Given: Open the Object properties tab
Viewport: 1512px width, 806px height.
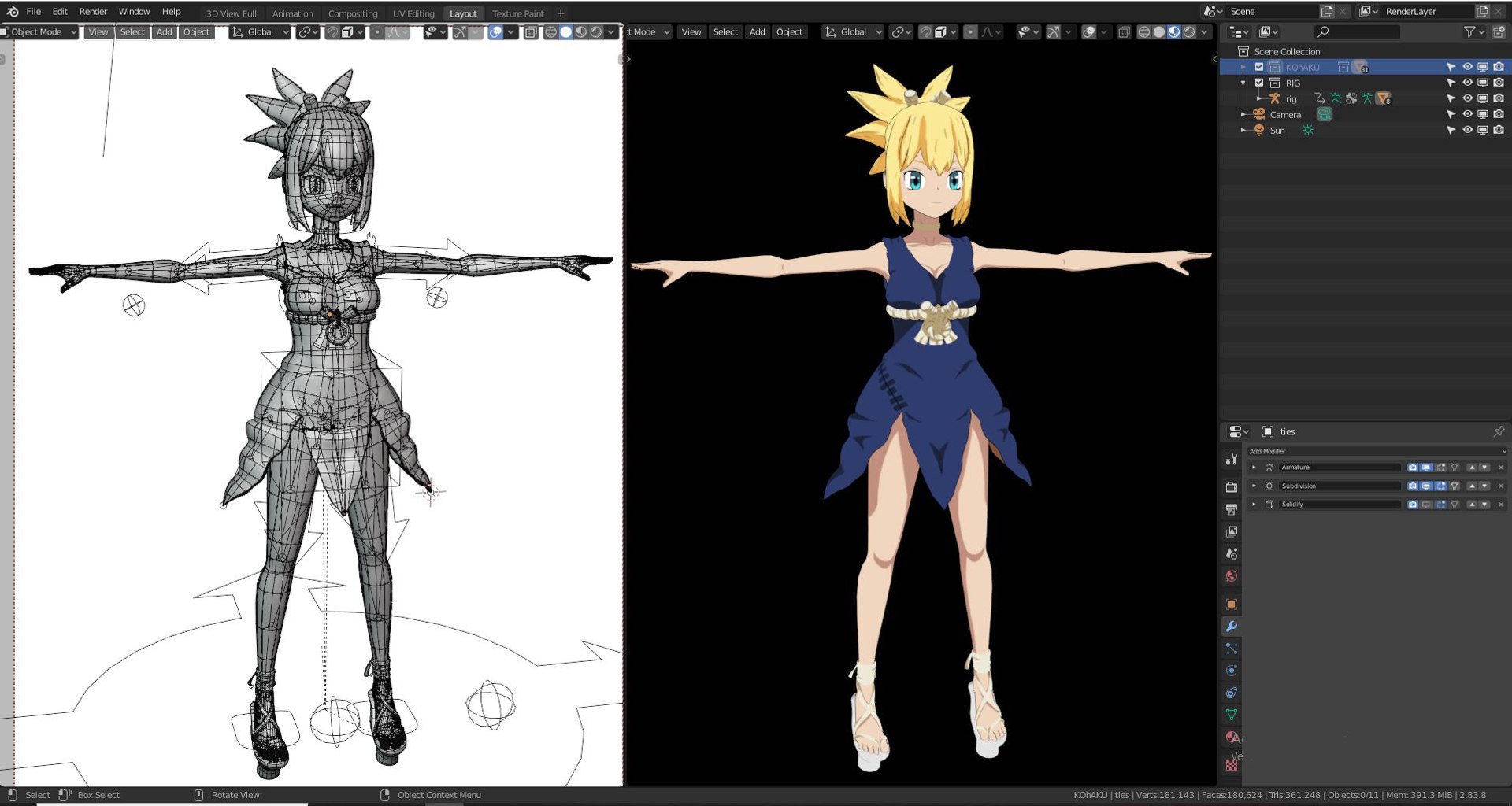Looking at the screenshot, I should click(x=1232, y=604).
